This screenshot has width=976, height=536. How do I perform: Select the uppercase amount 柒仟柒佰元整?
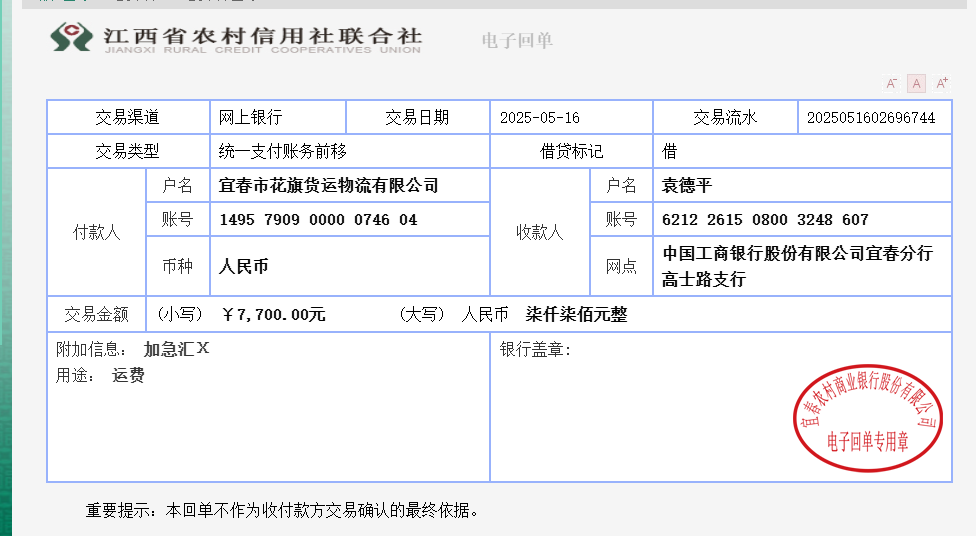click(x=576, y=314)
